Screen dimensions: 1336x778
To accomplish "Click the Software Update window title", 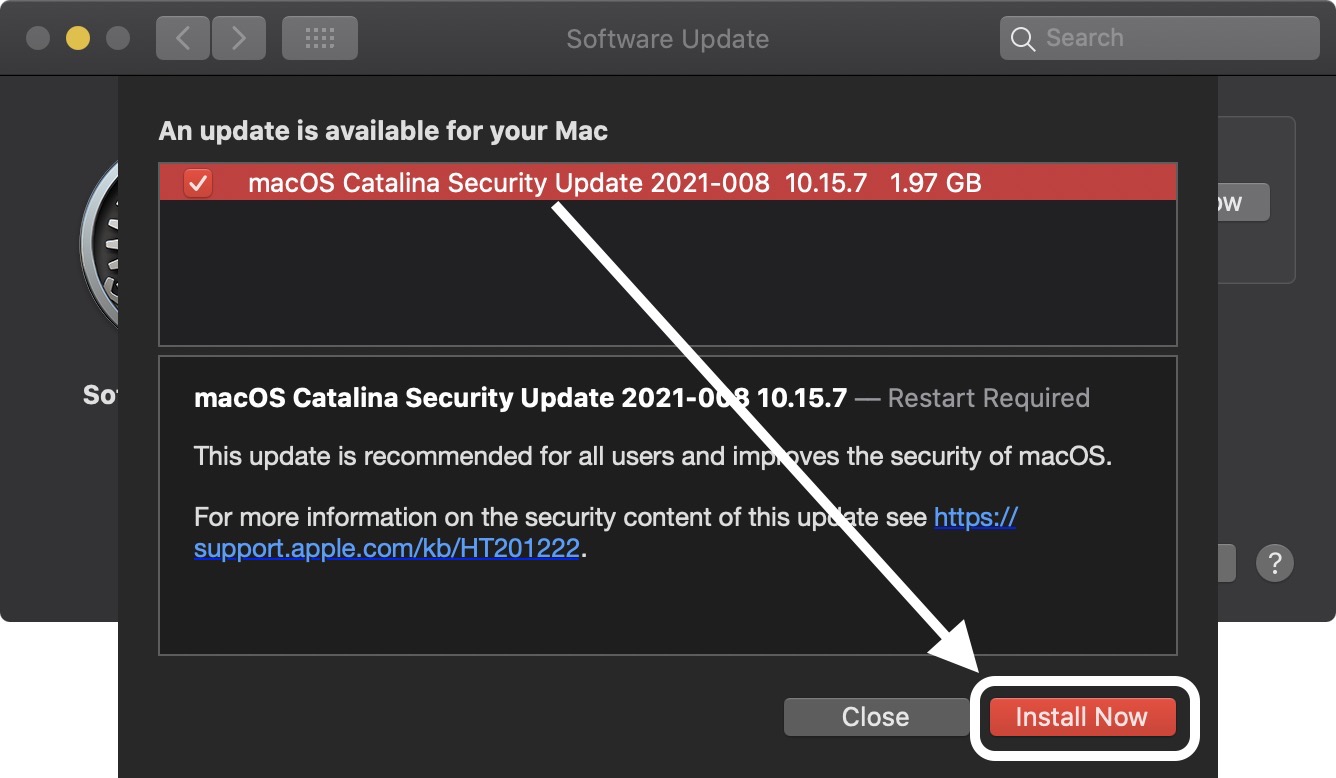I will pyautogui.click(x=667, y=39).
